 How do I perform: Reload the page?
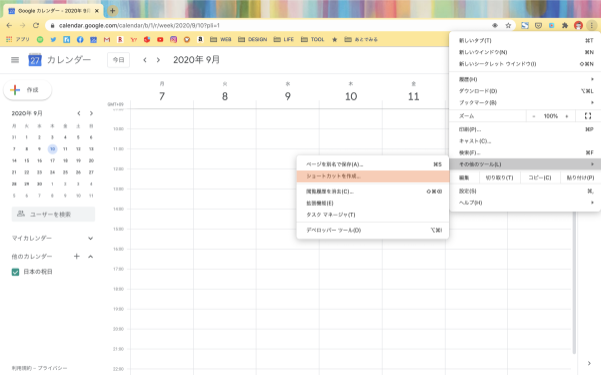point(36,26)
